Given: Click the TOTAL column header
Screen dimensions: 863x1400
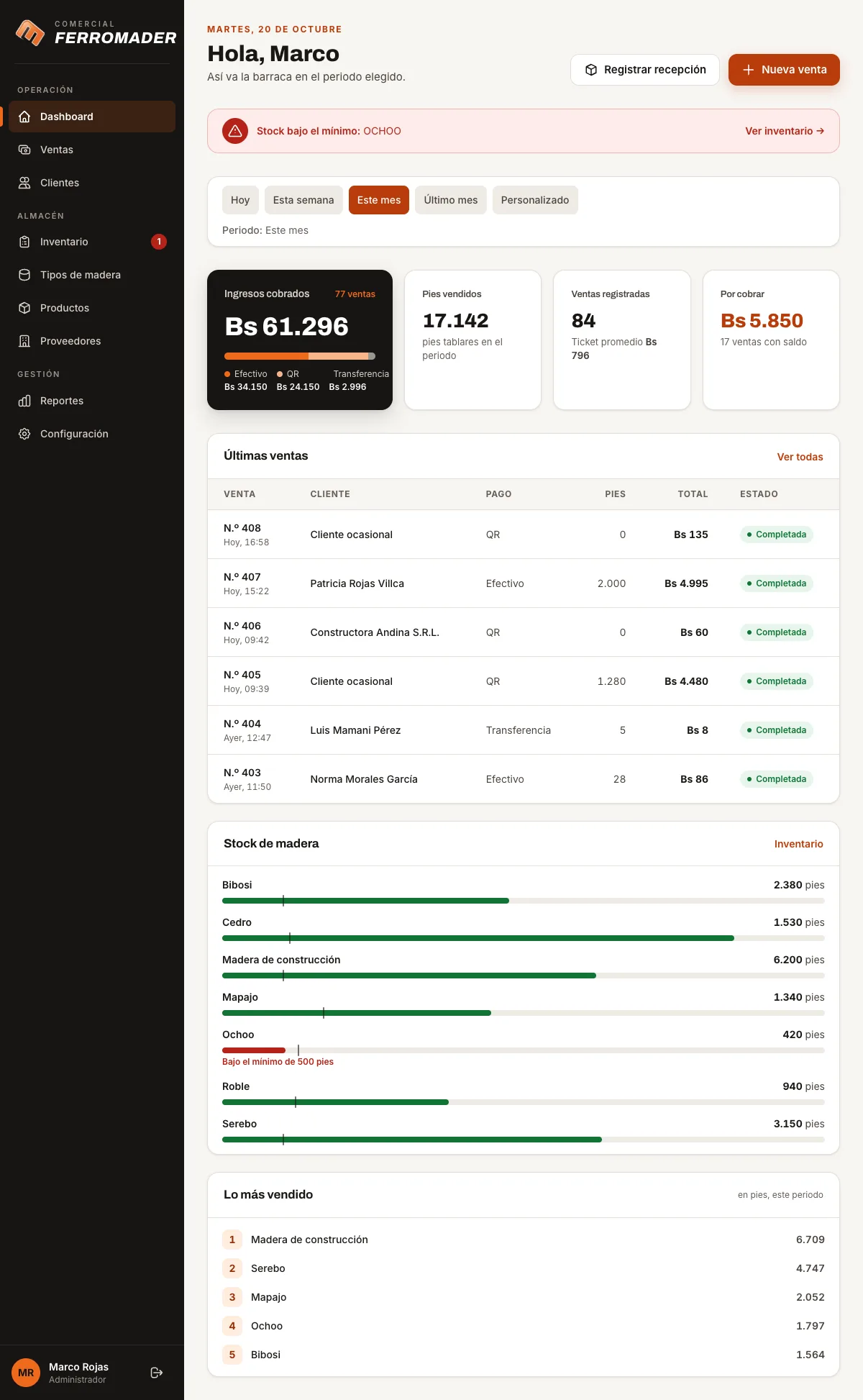Looking at the screenshot, I should pos(693,494).
